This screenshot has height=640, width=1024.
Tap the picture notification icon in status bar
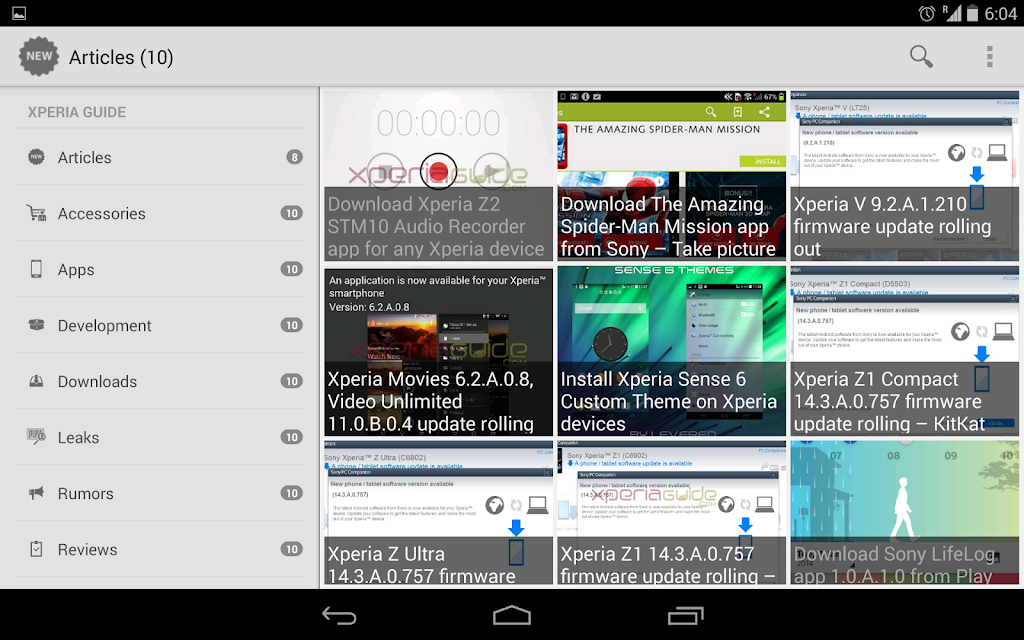click(19, 13)
